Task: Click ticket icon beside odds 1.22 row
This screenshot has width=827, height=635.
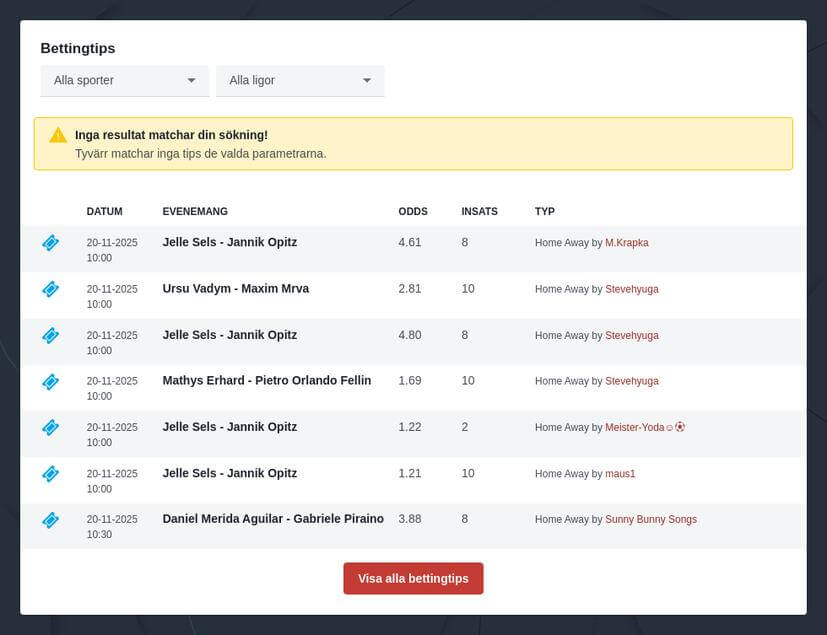Action: click(x=50, y=427)
